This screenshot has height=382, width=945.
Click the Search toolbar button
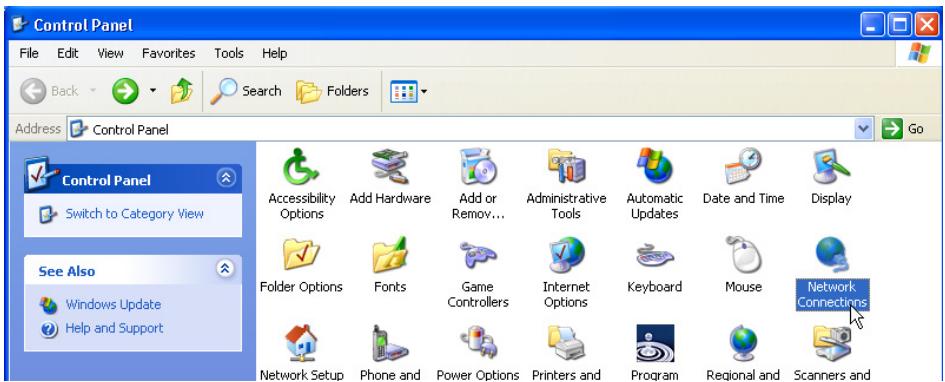246,92
